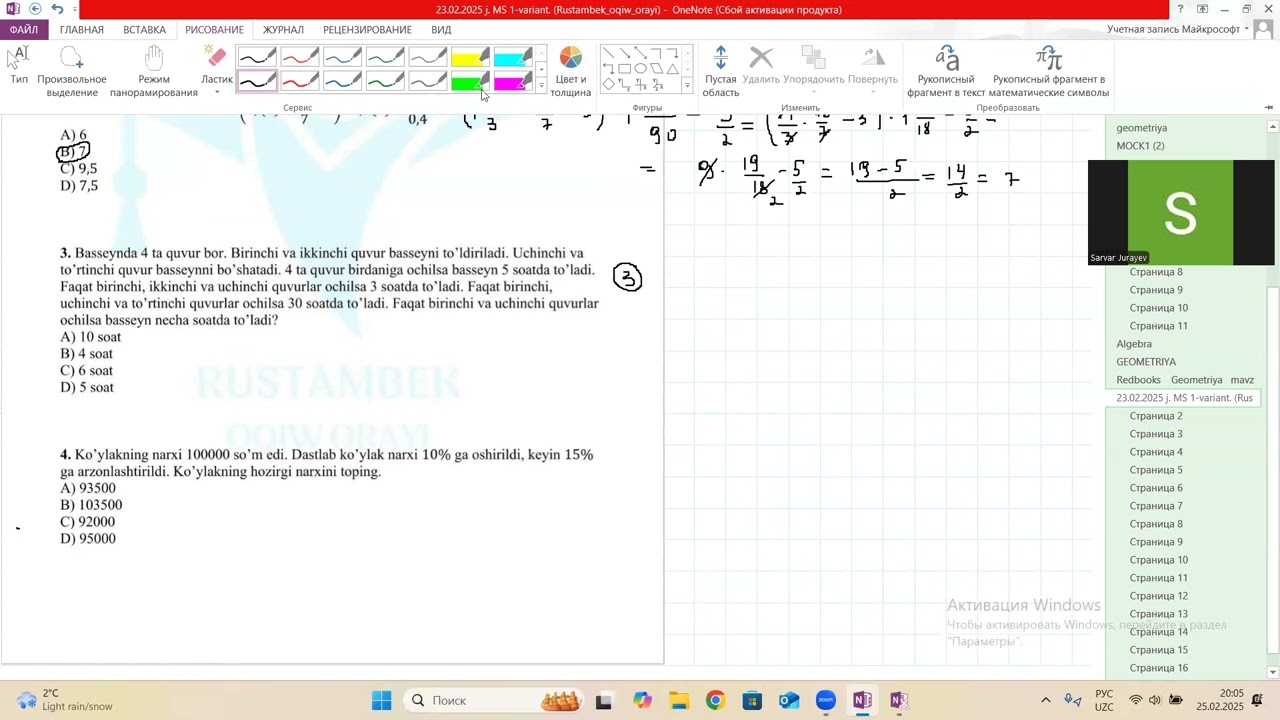Pick the green highlighter
The image size is (1280, 720).
(470, 82)
